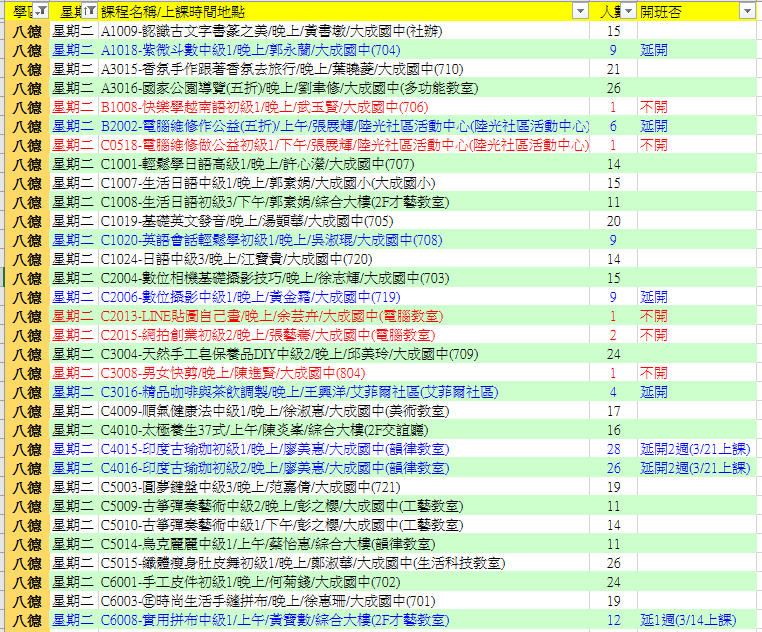The width and height of the screenshot is (762, 632).
Task: Select the C3016 精品咖啡與茶飲調製 course cell
Action: [x=299, y=392]
